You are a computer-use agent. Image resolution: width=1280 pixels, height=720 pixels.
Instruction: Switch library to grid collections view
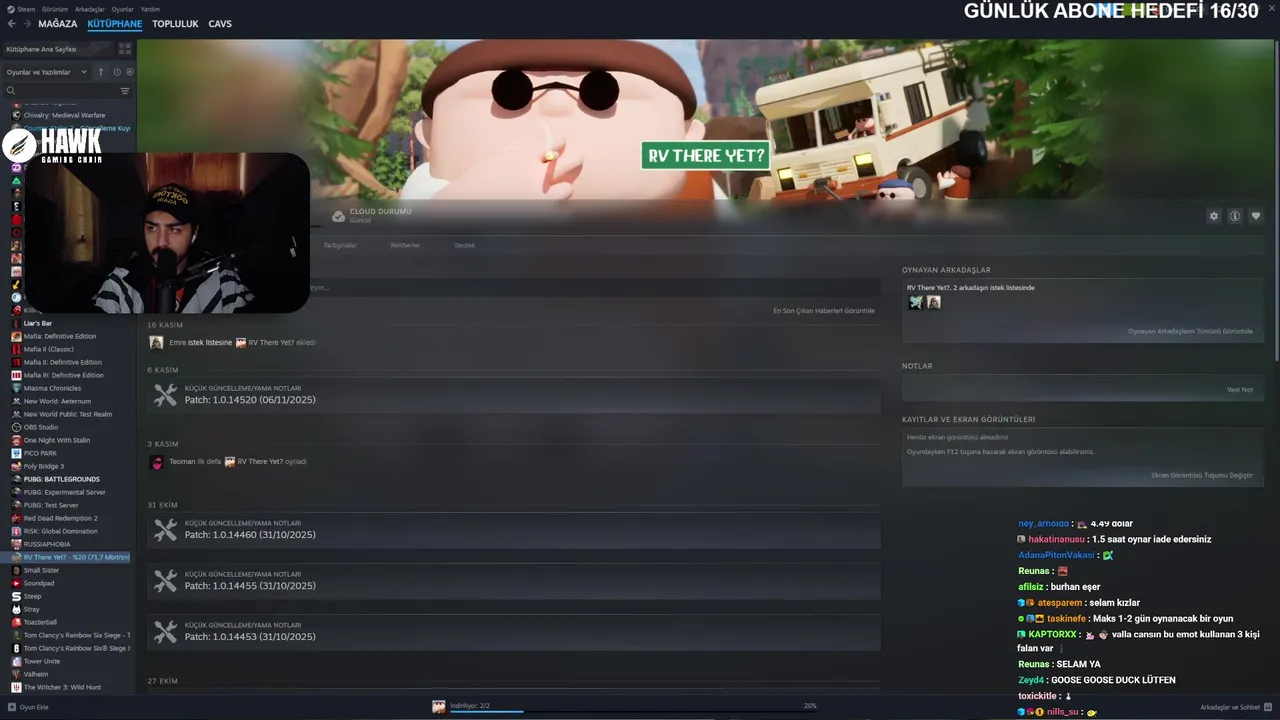(125, 48)
